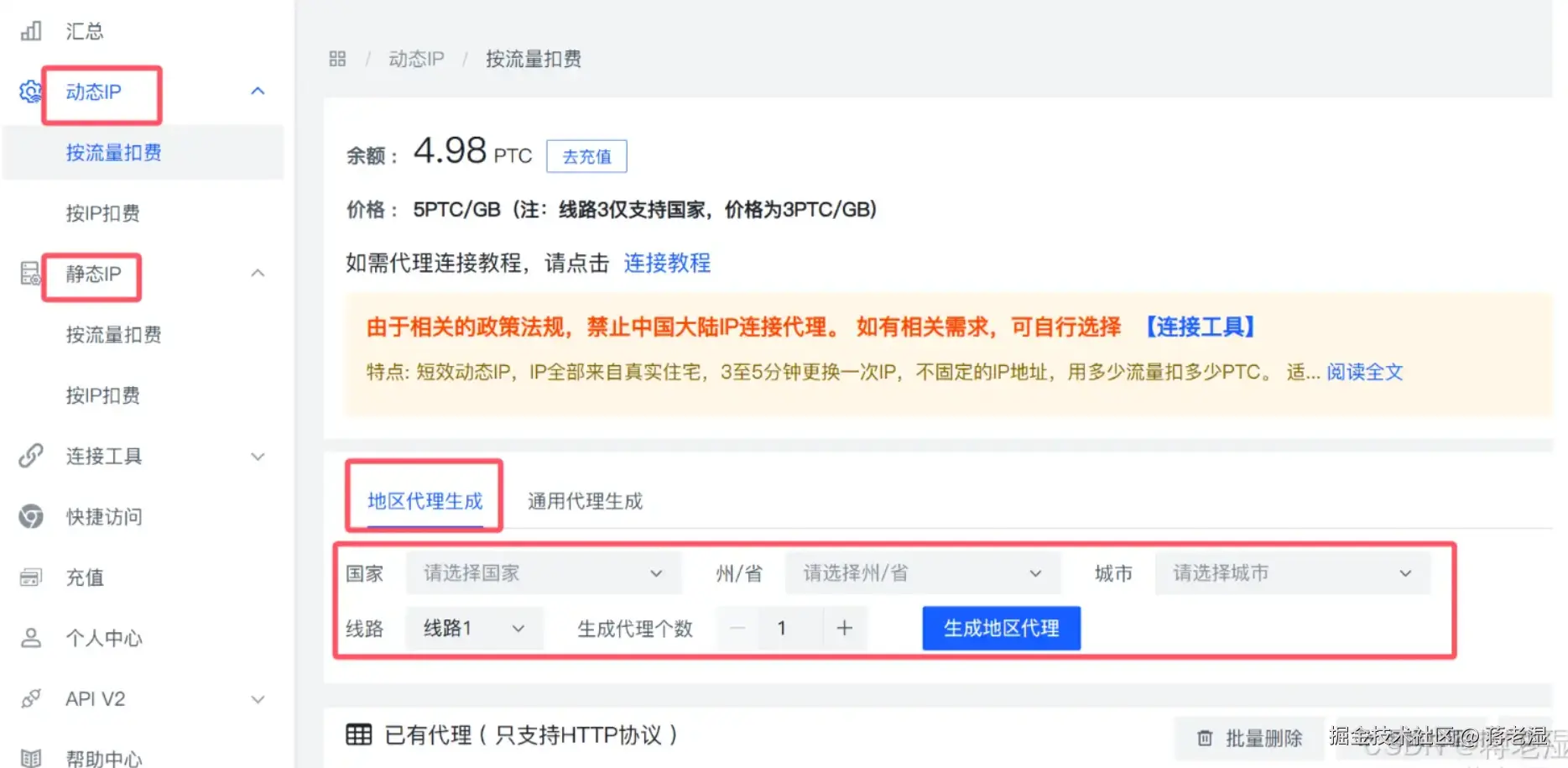The image size is (1568, 768).
Task: Click the API V2 sidebar icon
Action: [31, 698]
